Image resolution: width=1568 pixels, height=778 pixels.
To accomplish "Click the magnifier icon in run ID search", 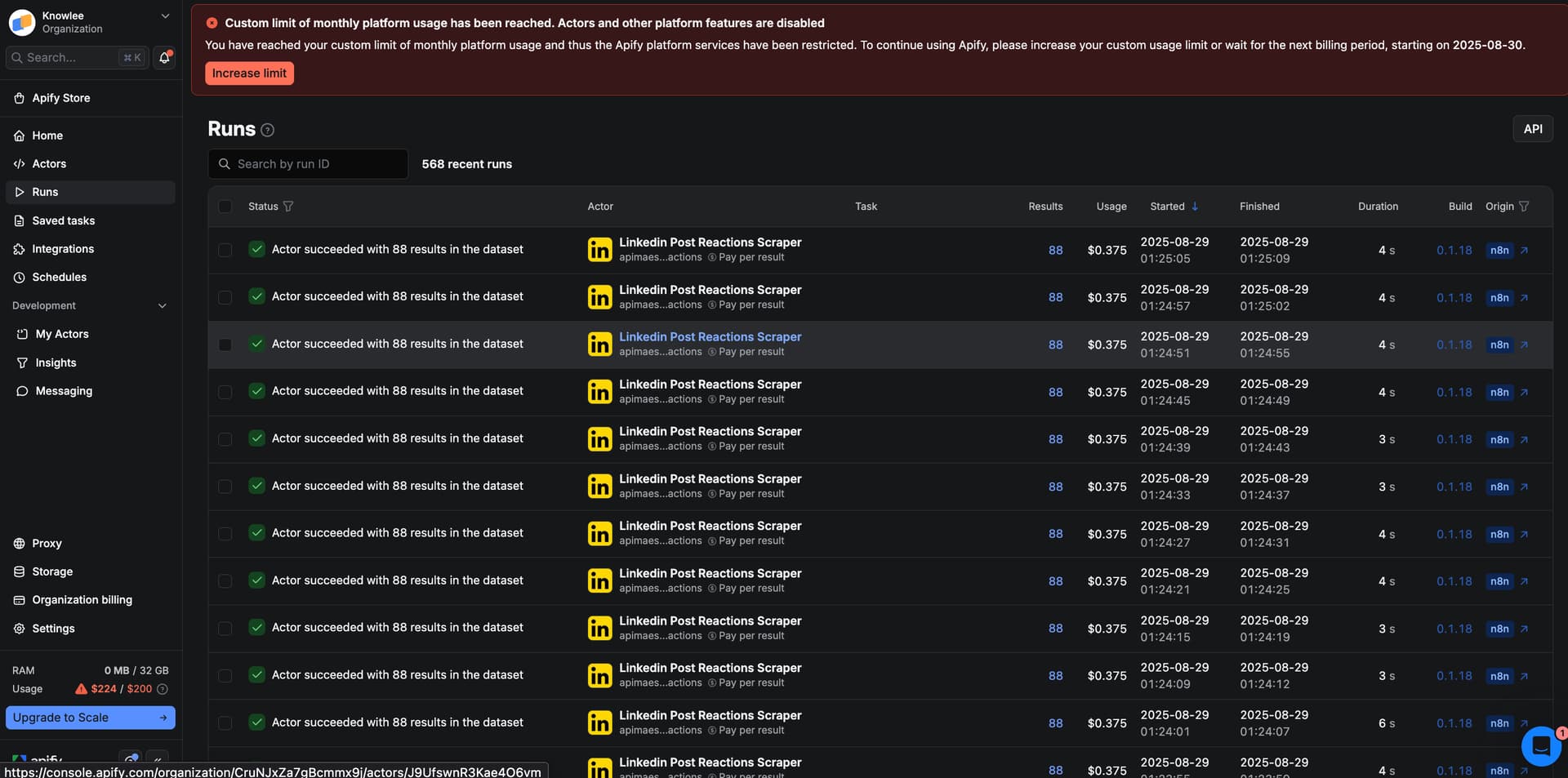I will click(x=225, y=164).
